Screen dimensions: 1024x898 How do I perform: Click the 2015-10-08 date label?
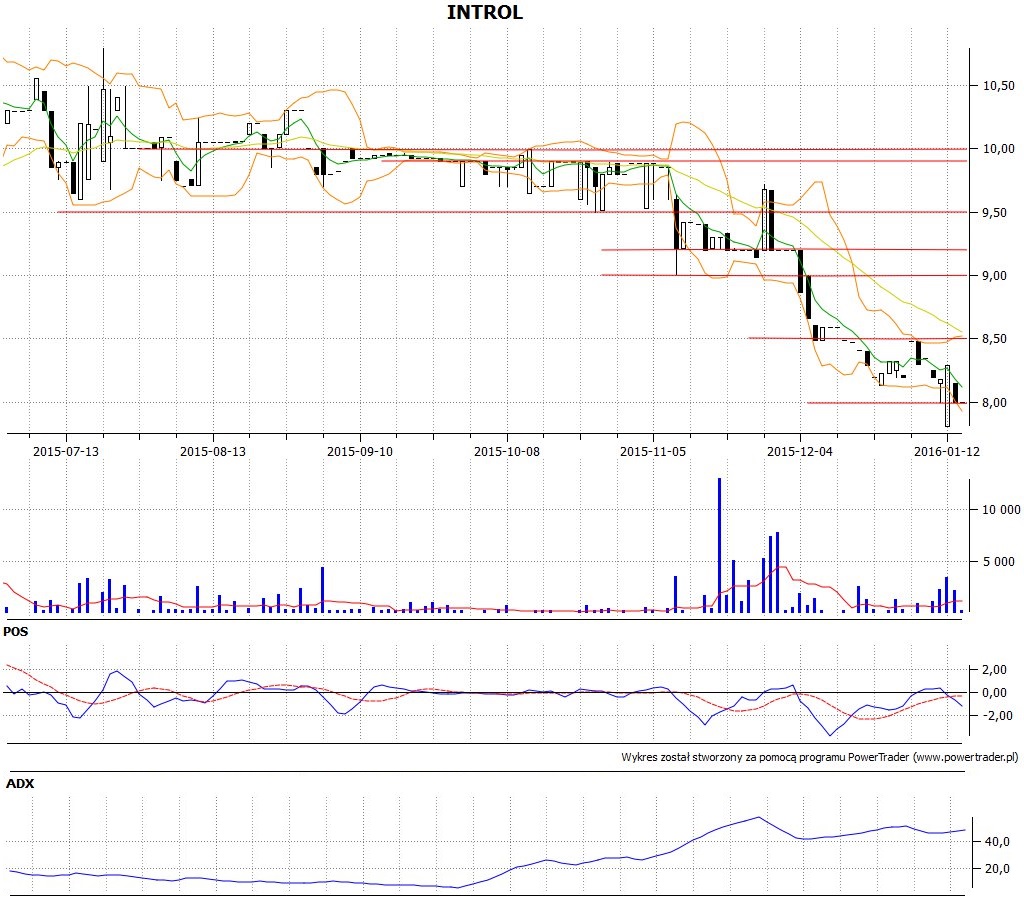(507, 451)
